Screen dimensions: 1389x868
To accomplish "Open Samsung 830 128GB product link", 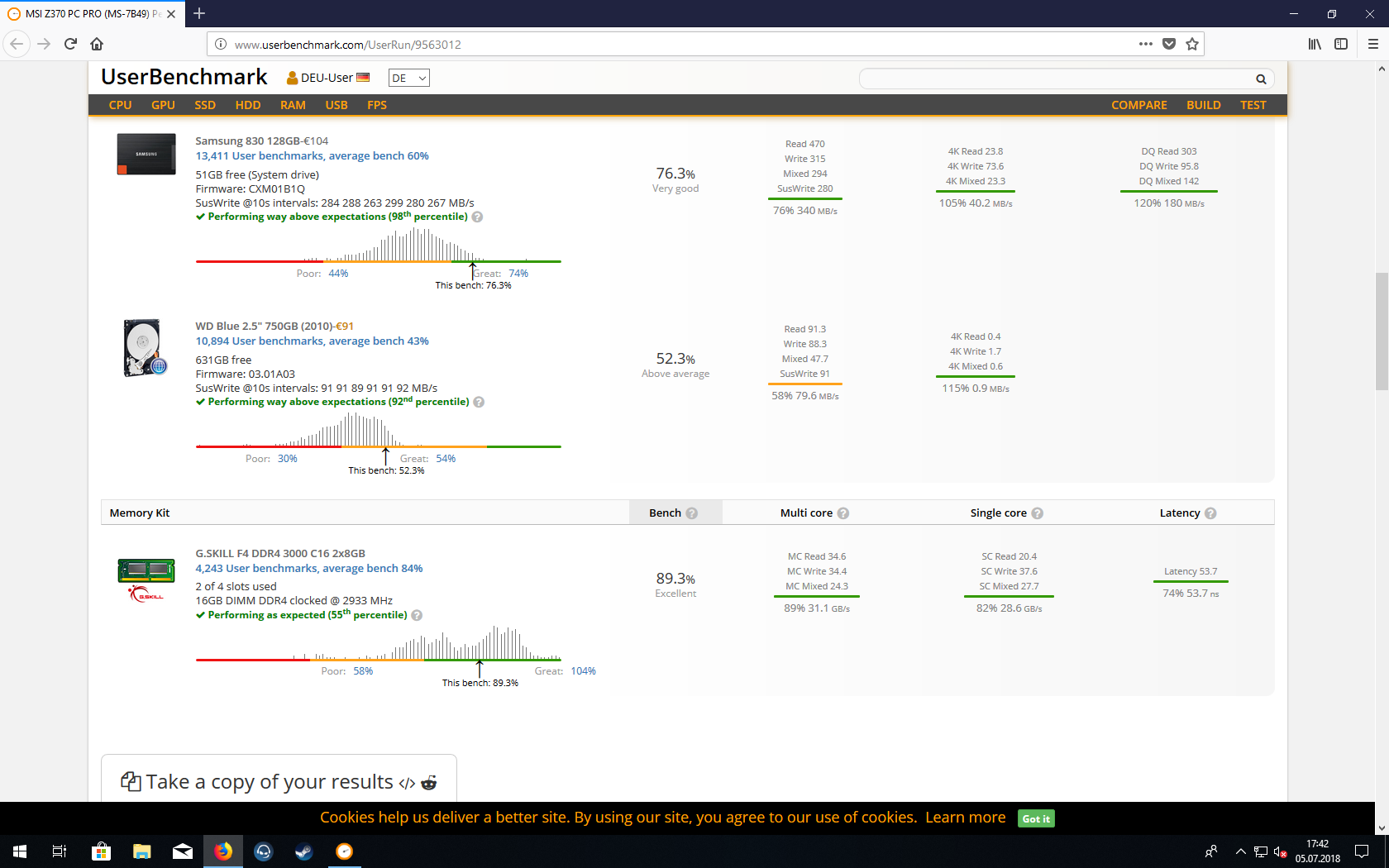I will 248,141.
